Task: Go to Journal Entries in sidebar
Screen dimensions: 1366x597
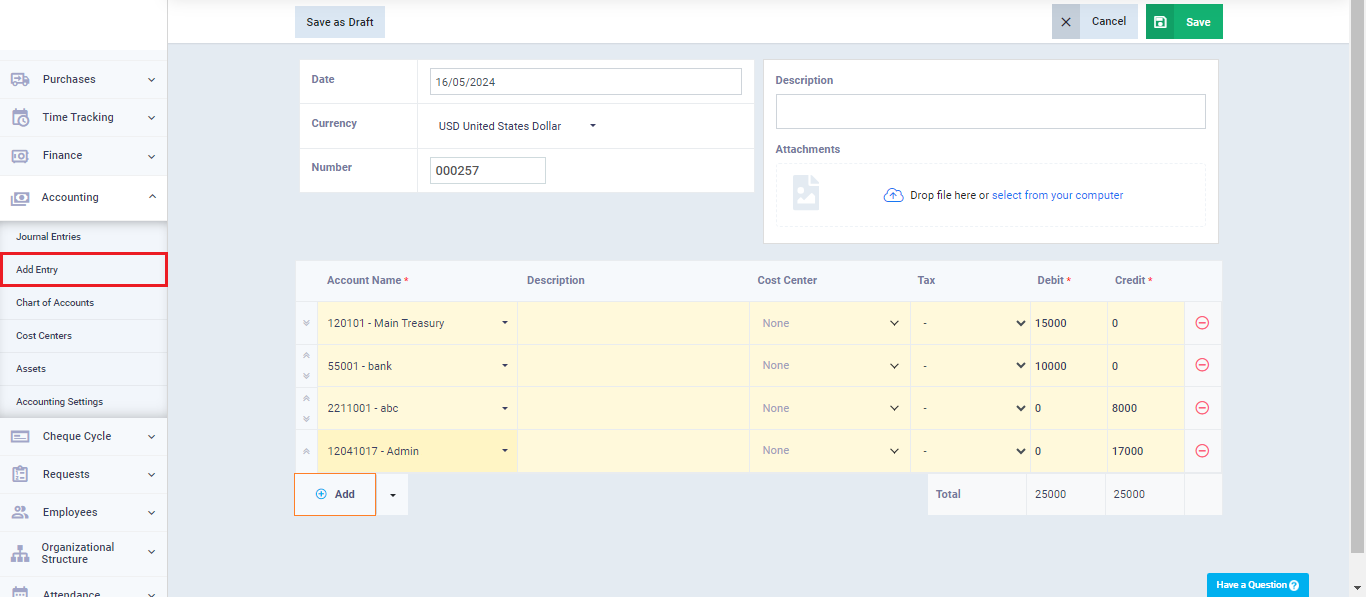Action: (x=48, y=237)
